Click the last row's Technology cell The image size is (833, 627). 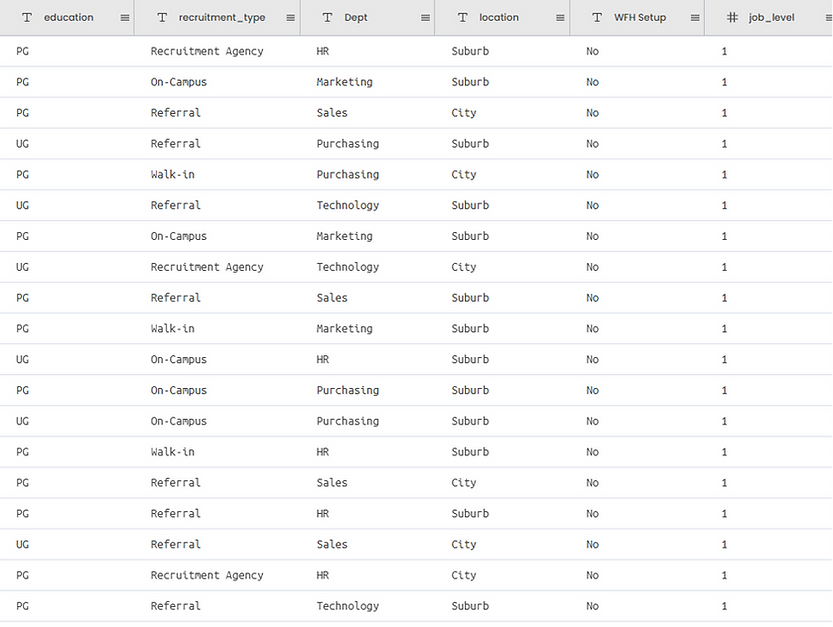[348, 606]
